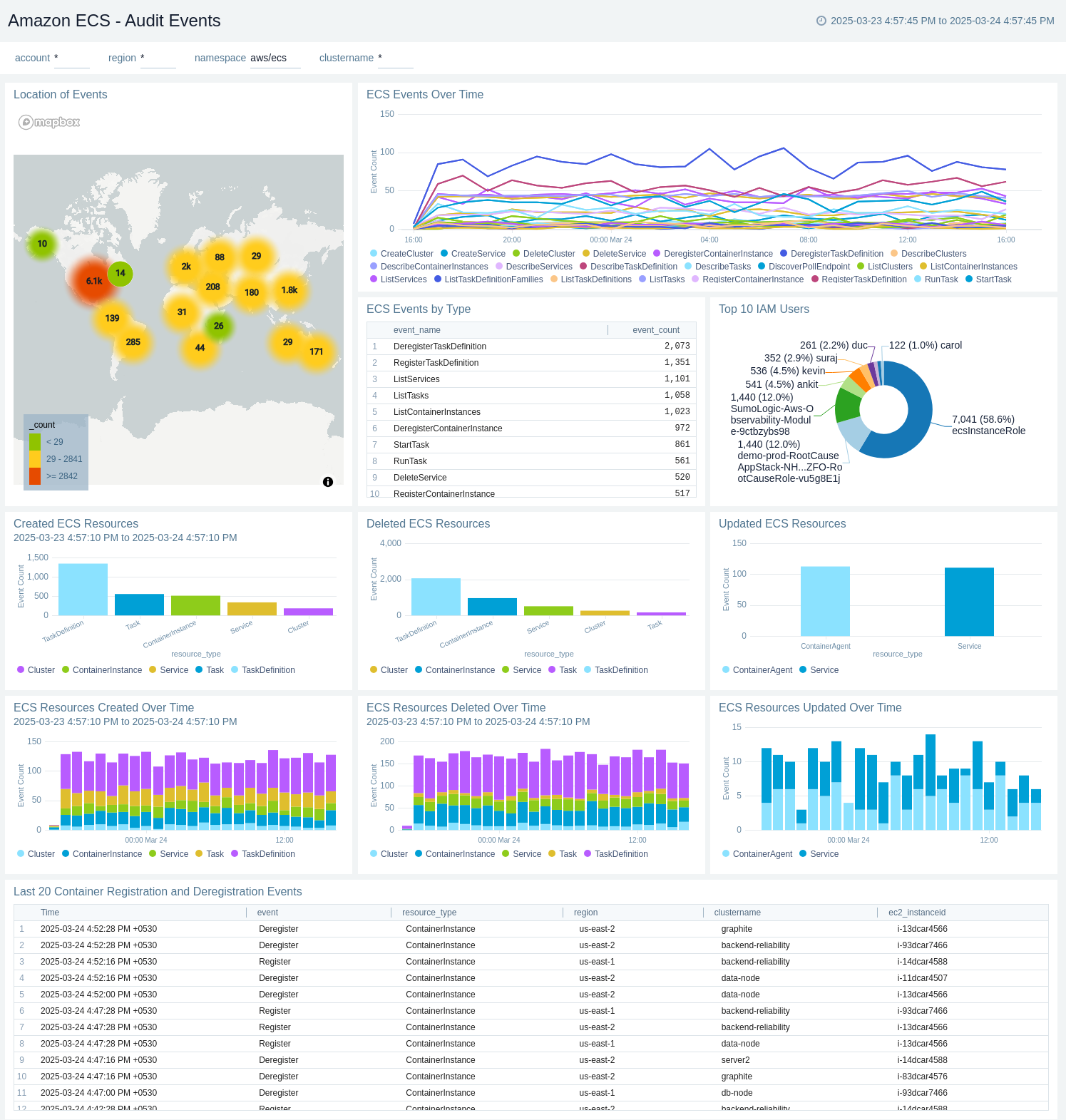Select the red 6.1k map cluster
This screenshot has width=1066, height=1120.
pos(94,281)
